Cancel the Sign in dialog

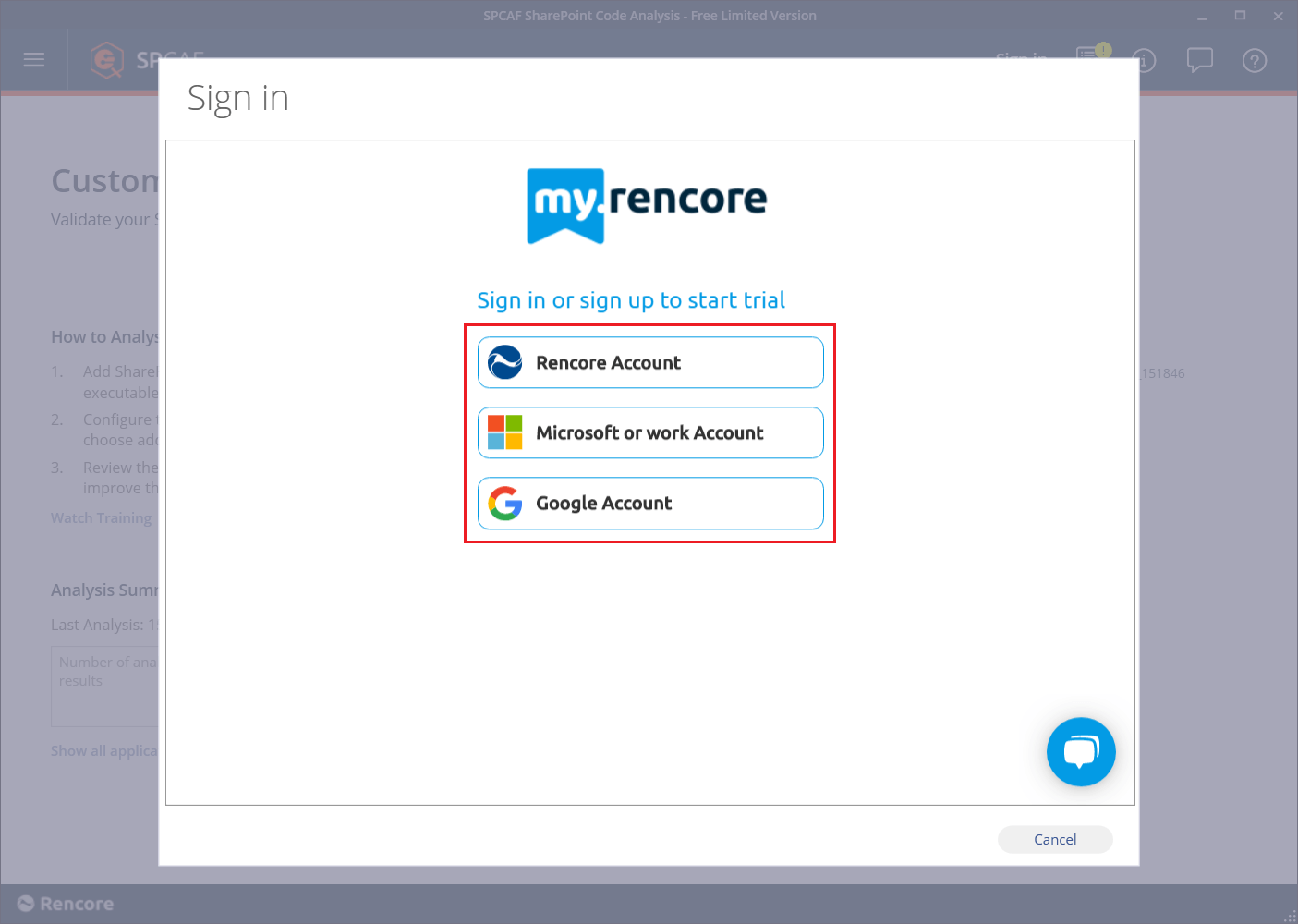(x=1055, y=839)
